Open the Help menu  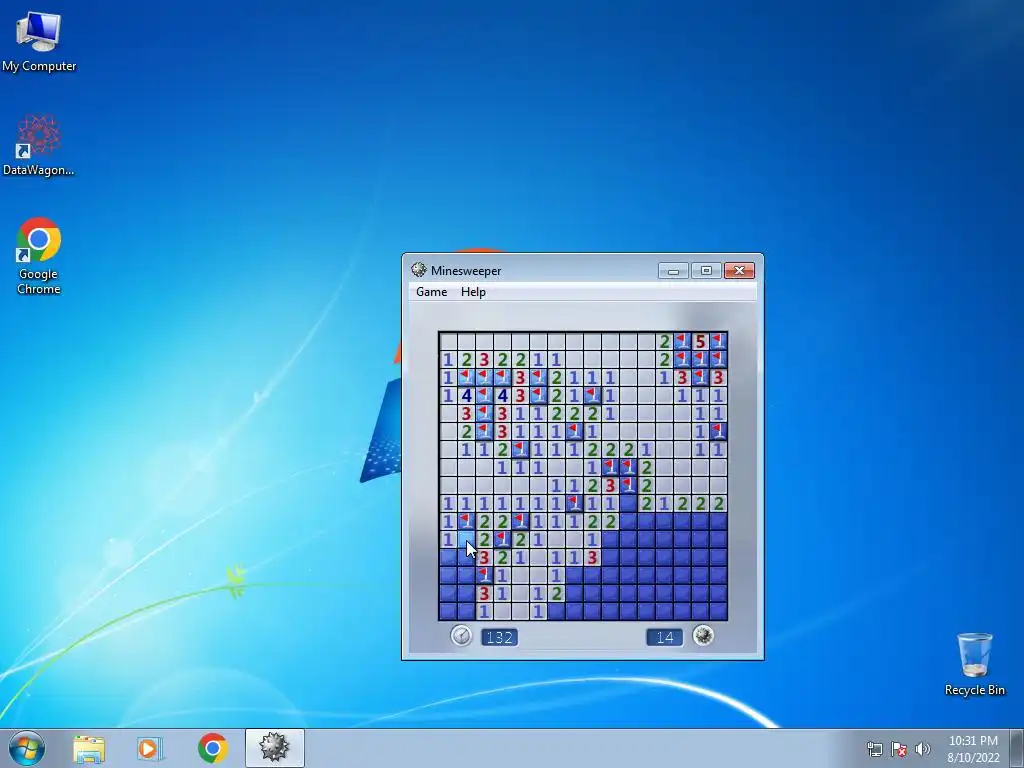point(473,292)
